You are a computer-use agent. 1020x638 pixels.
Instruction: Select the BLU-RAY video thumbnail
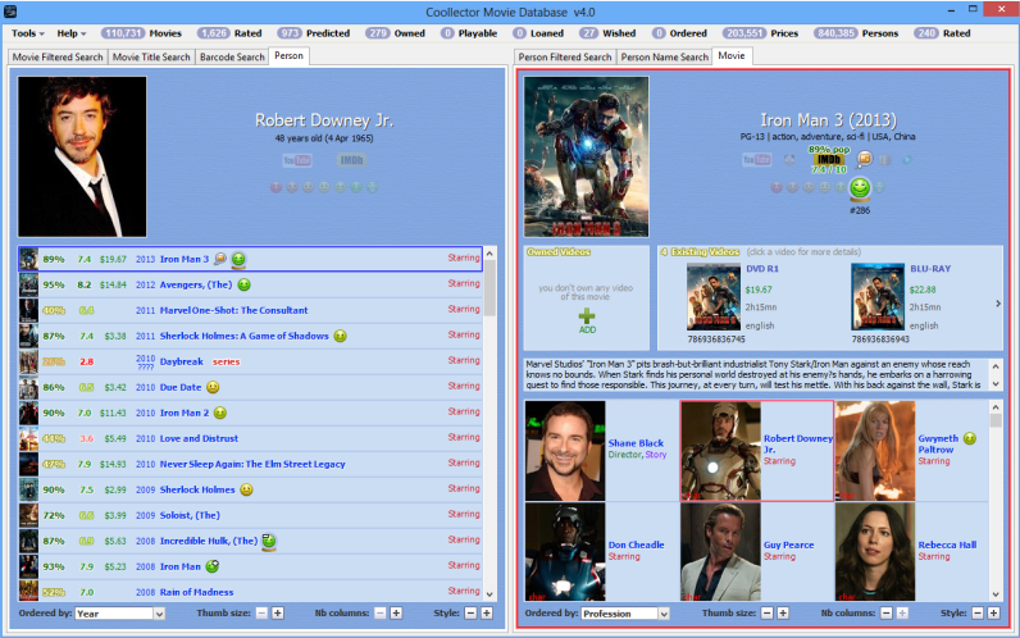[878, 298]
